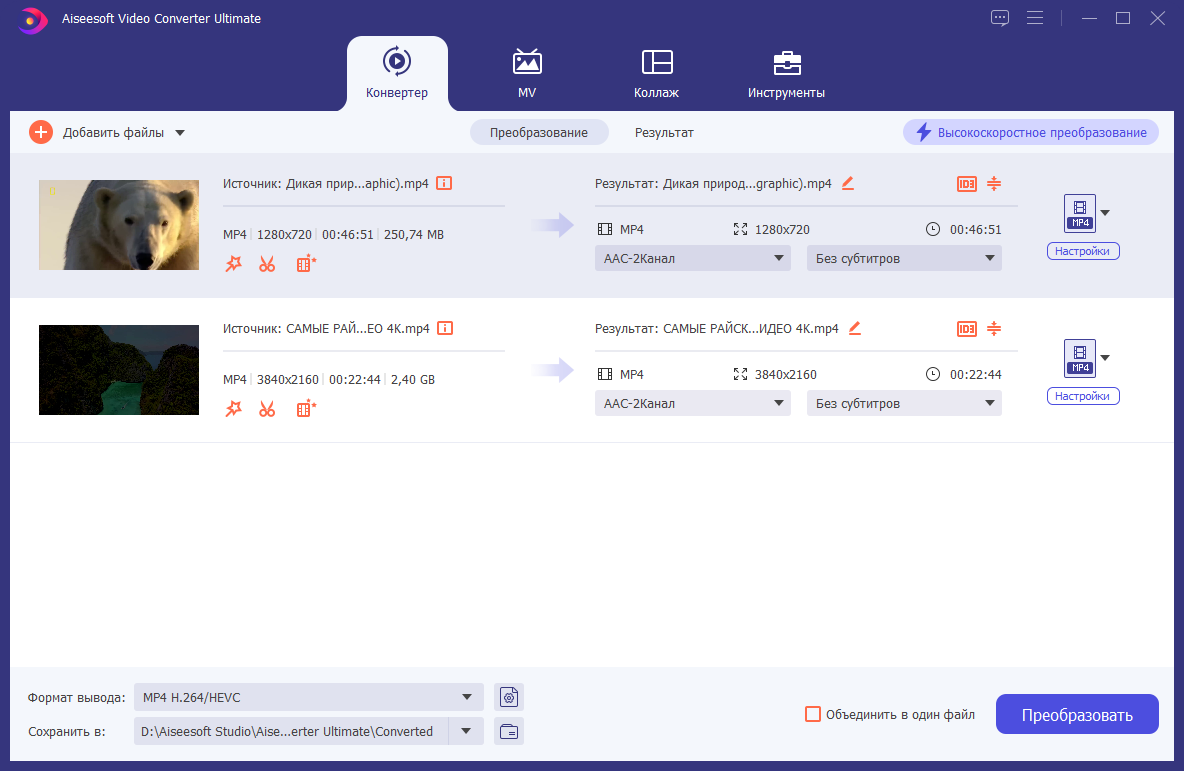
Task: Click the enhance video icon for polar bear video
Action: [x=306, y=264]
